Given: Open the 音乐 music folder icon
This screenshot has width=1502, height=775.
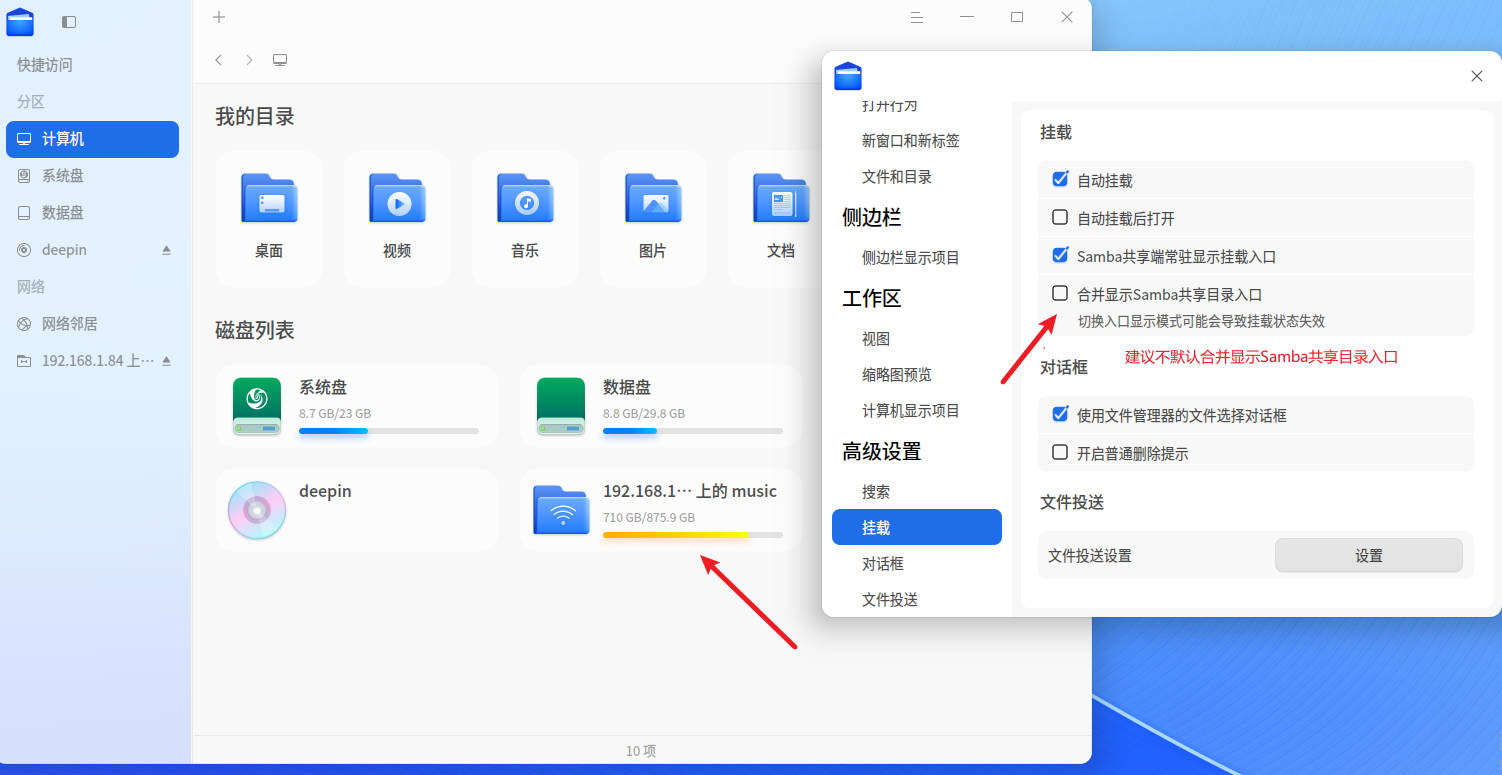Looking at the screenshot, I should tap(525, 198).
